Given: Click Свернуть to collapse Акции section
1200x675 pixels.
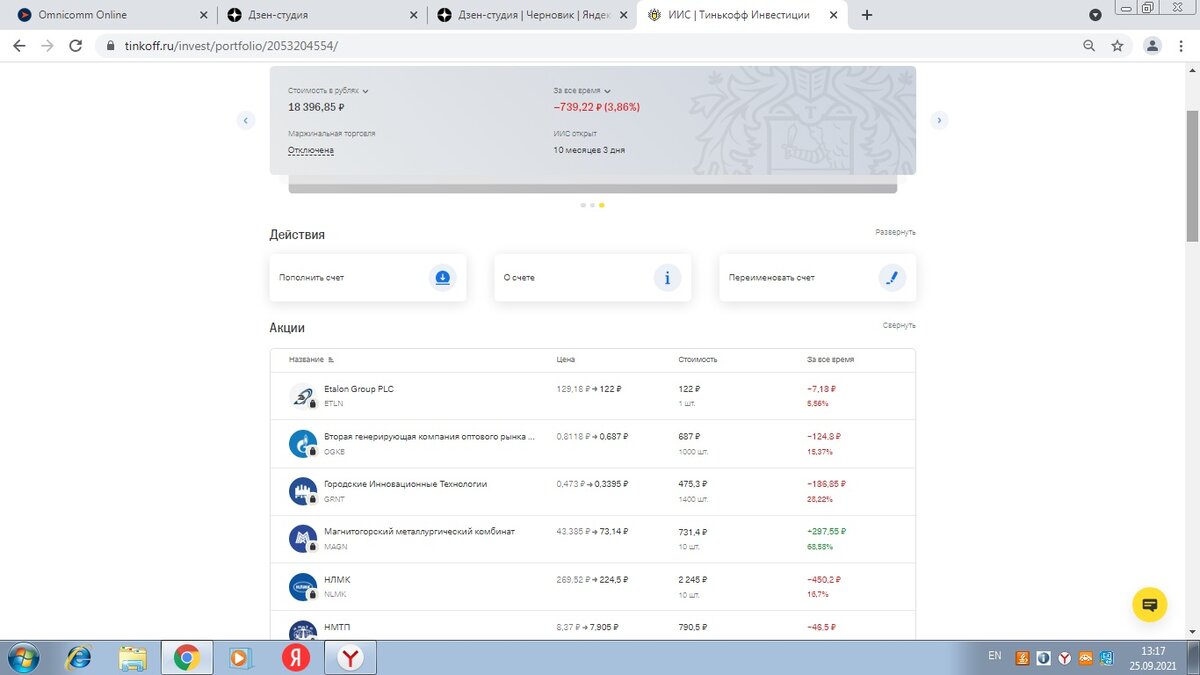Looking at the screenshot, I should pyautogui.click(x=899, y=325).
